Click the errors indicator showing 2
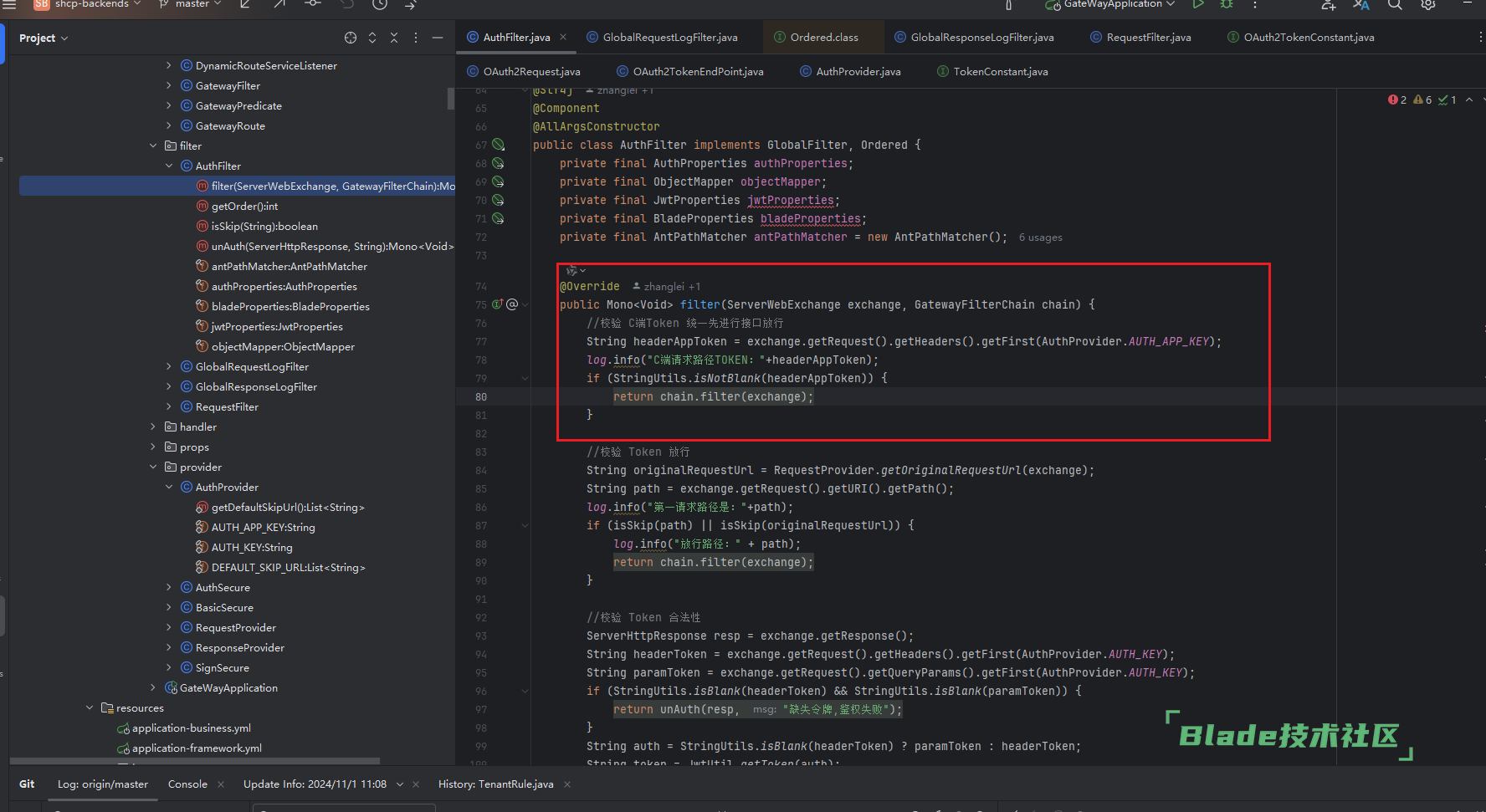This screenshot has height=812, width=1486. pos(1397,100)
